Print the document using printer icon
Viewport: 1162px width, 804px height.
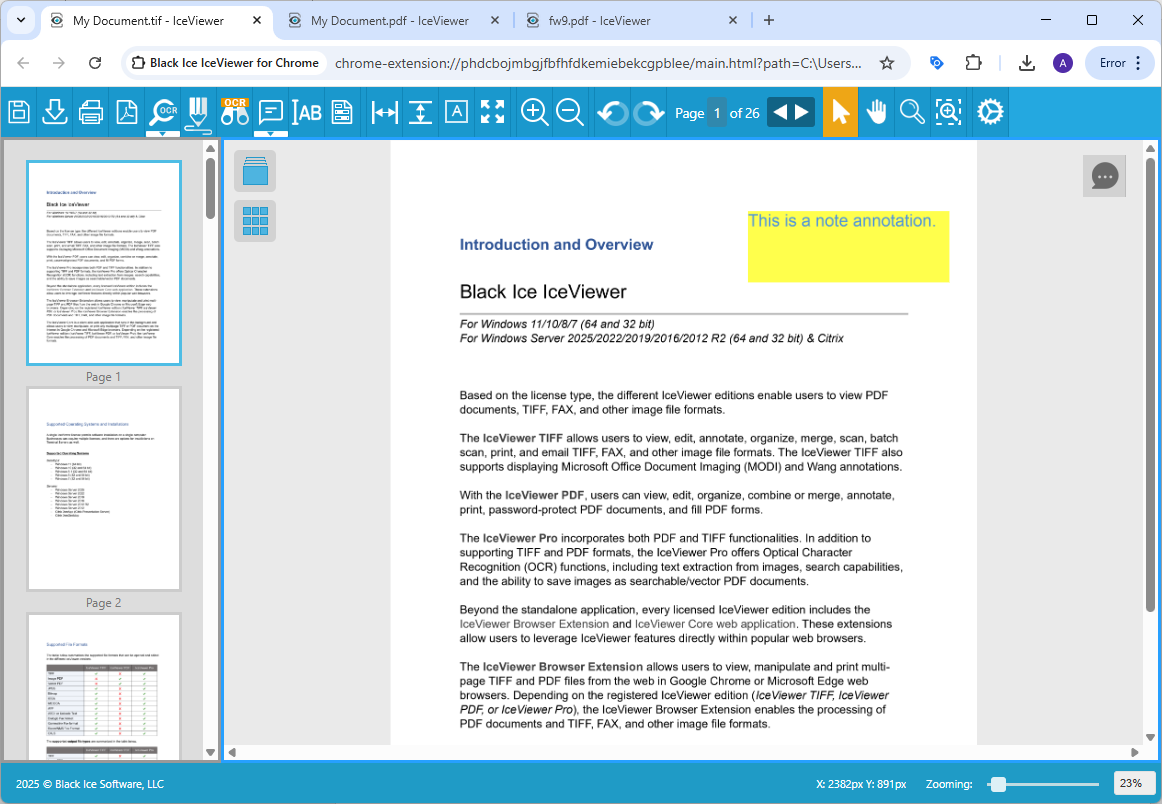point(90,113)
